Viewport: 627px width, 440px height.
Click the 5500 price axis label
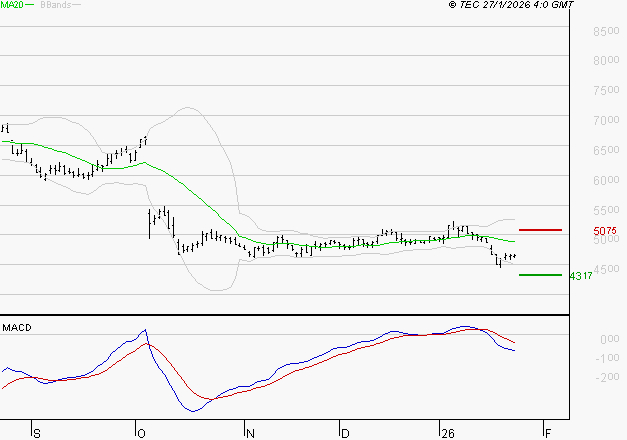point(606,210)
